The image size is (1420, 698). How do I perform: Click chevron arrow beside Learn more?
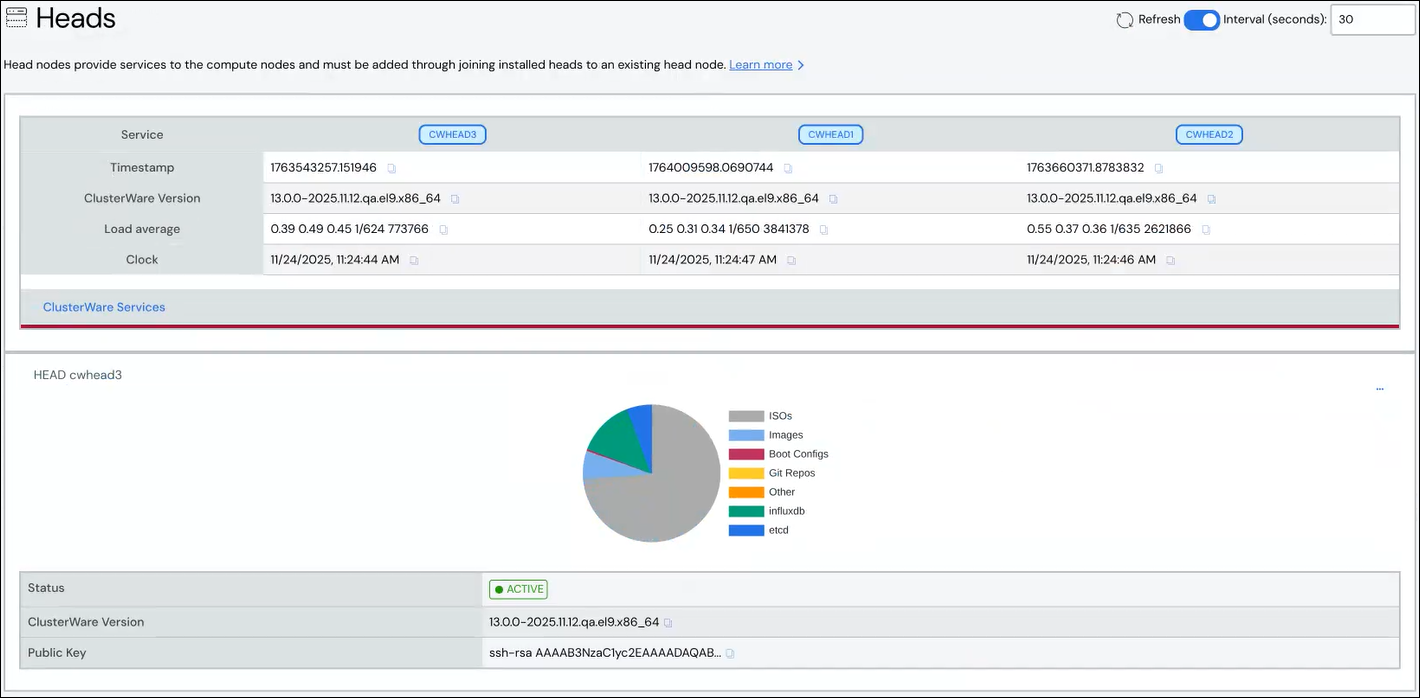tap(801, 65)
